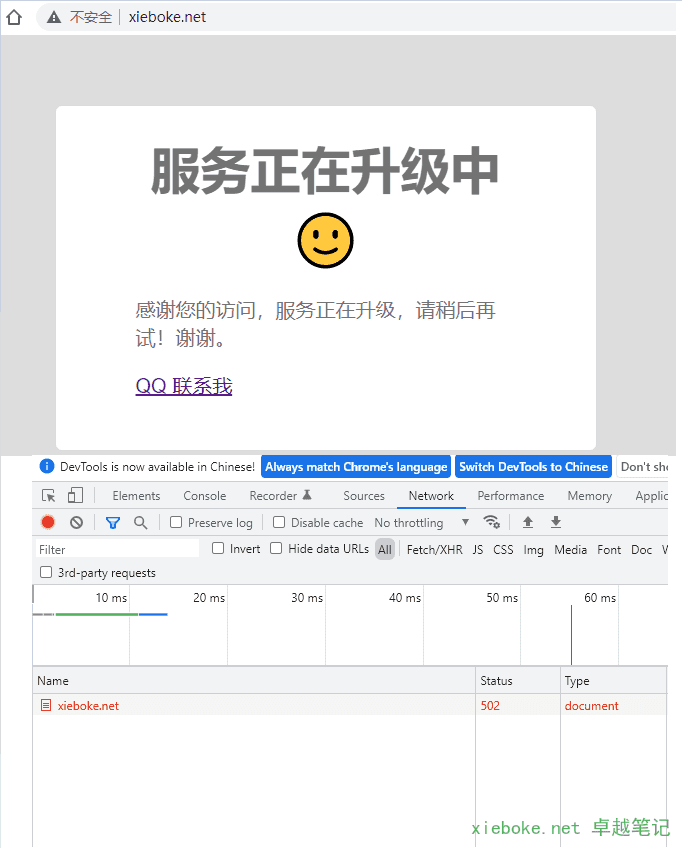Click the network Filter text field

[x=117, y=549]
